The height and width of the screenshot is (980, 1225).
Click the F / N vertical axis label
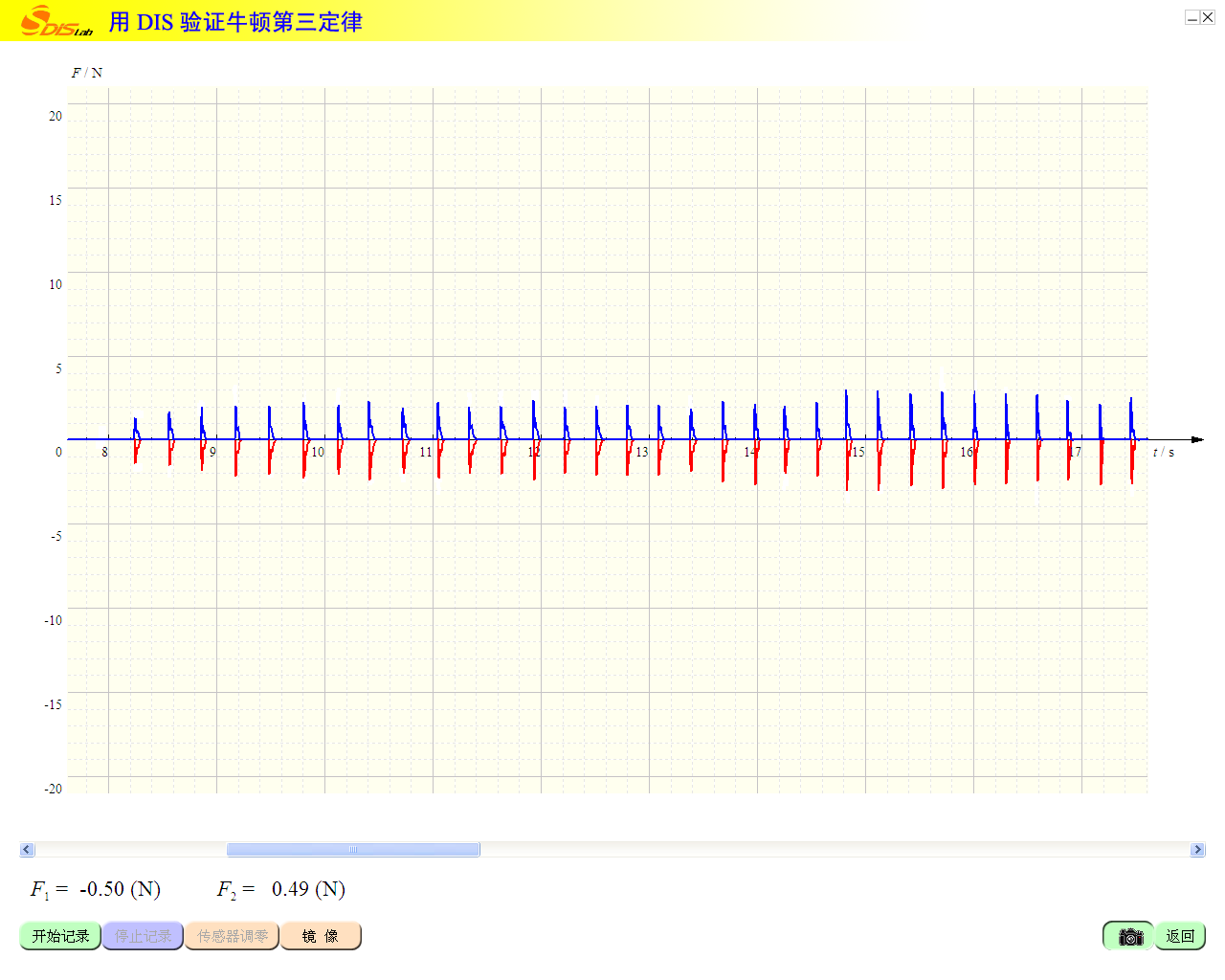[86, 73]
